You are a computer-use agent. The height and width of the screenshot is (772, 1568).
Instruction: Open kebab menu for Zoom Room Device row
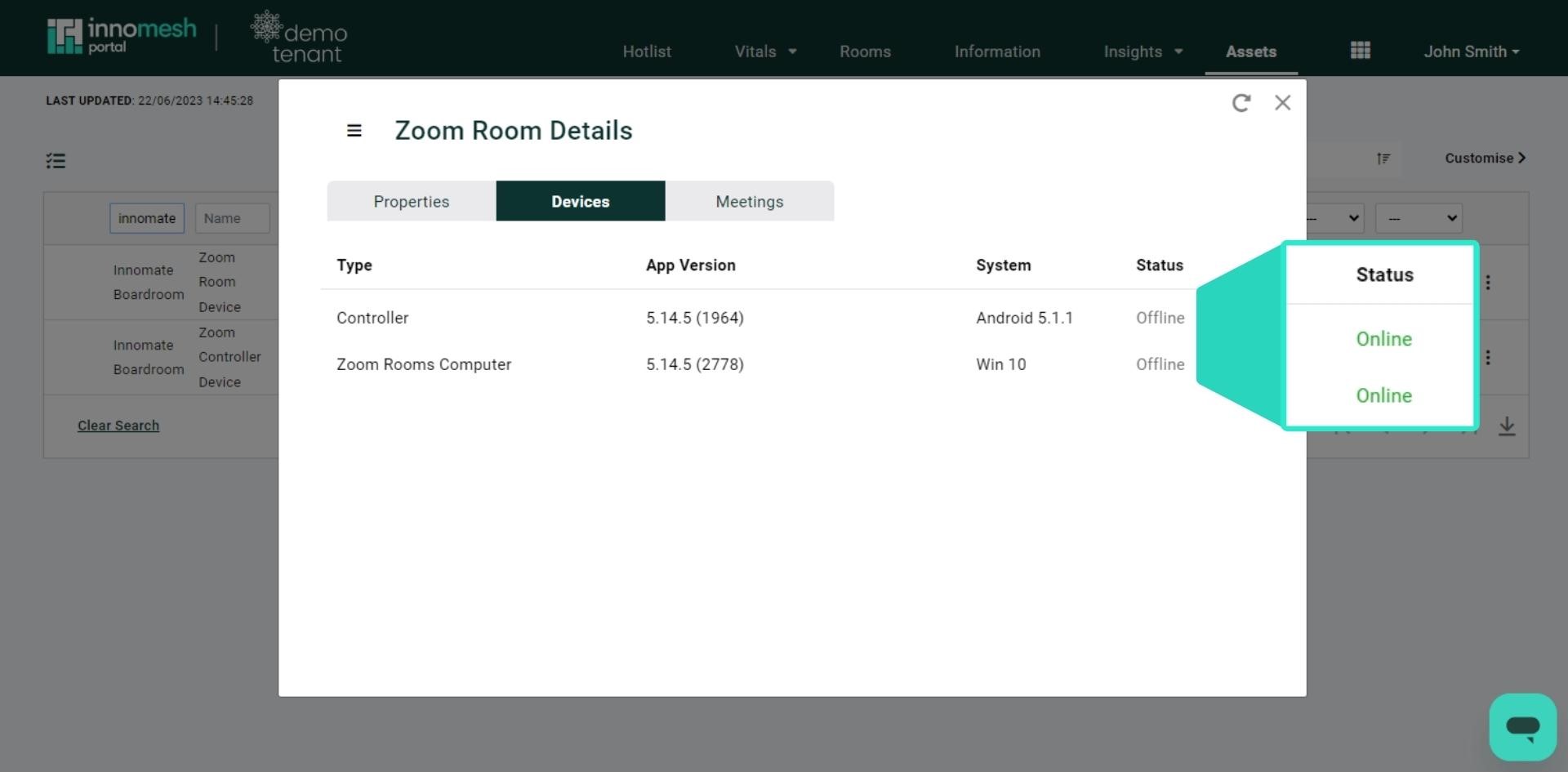click(1488, 283)
